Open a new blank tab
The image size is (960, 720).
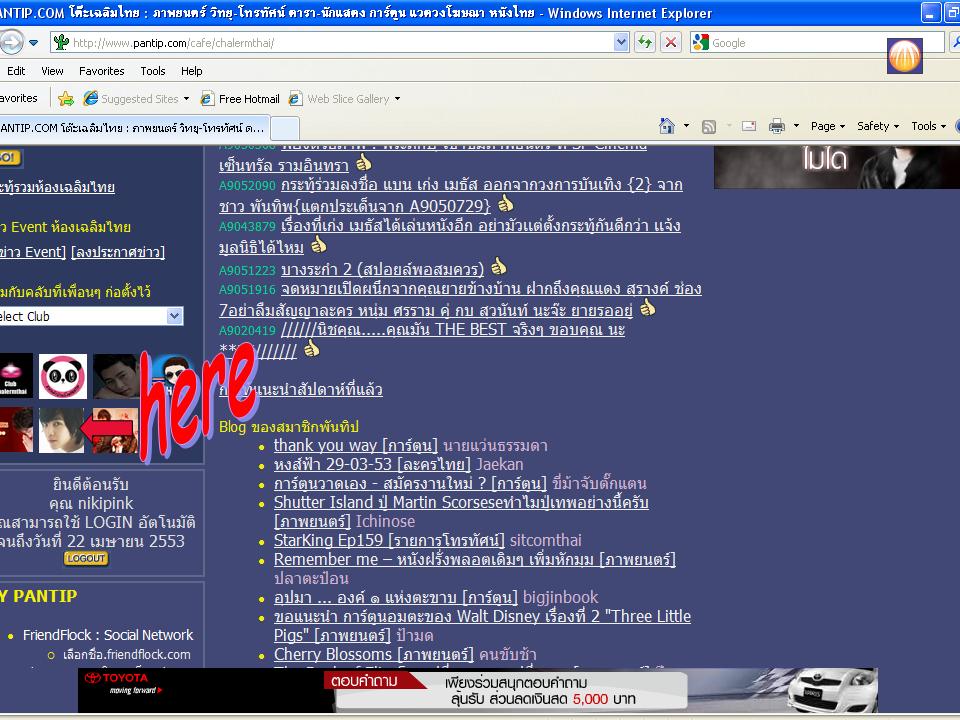point(285,129)
